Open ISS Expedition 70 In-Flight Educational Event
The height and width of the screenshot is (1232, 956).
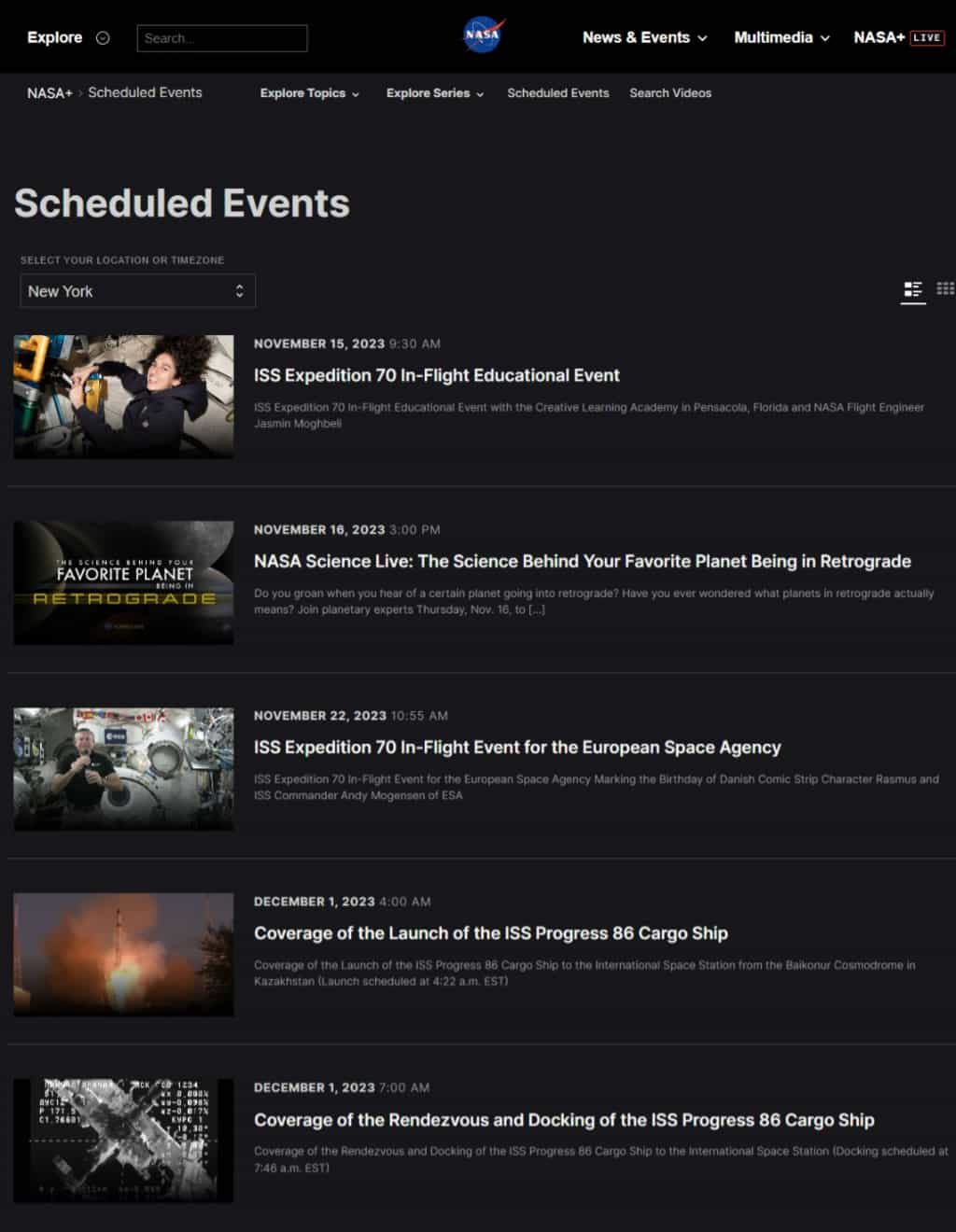pyautogui.click(x=437, y=375)
